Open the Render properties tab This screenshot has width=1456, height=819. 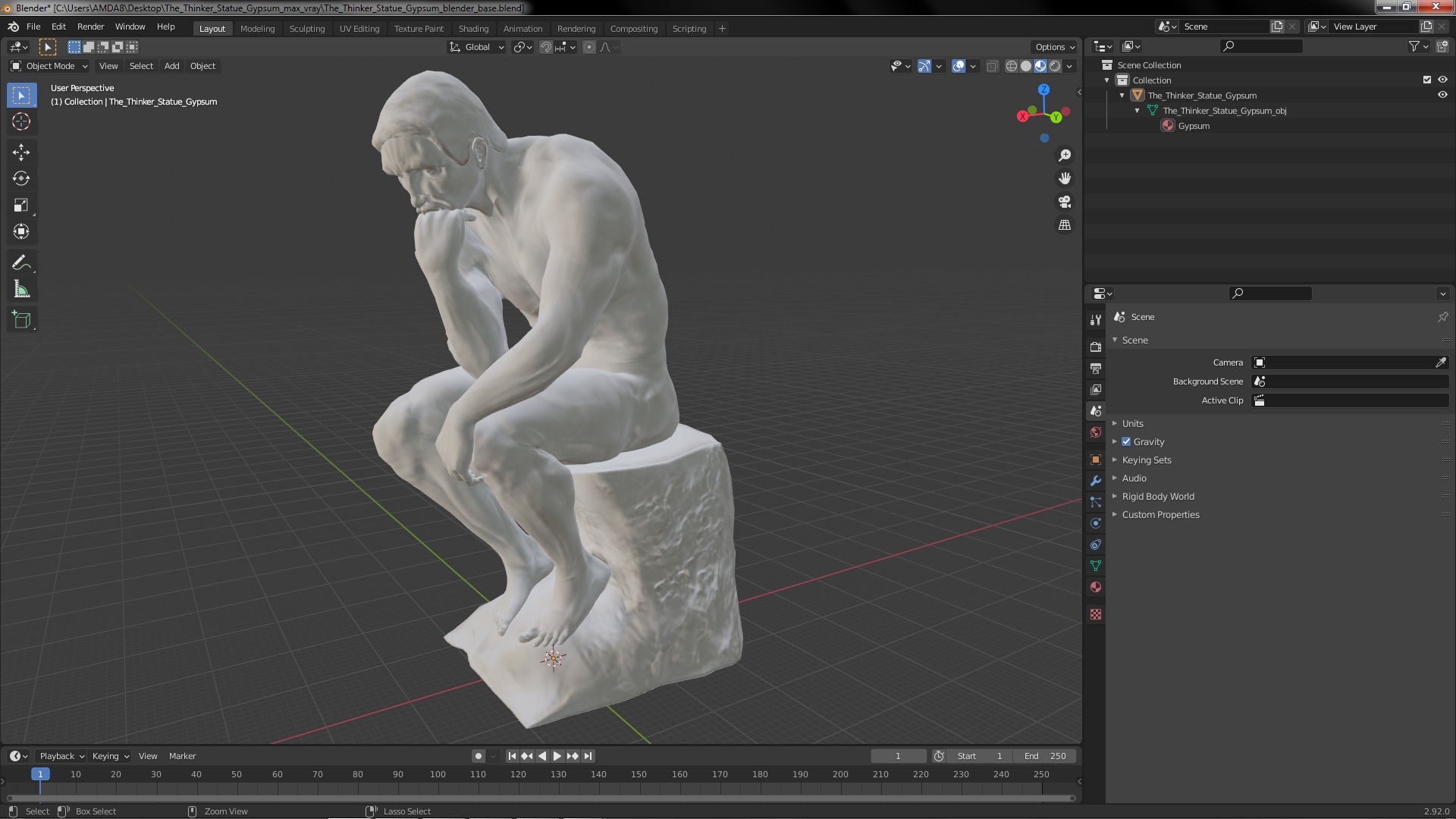point(1095,347)
